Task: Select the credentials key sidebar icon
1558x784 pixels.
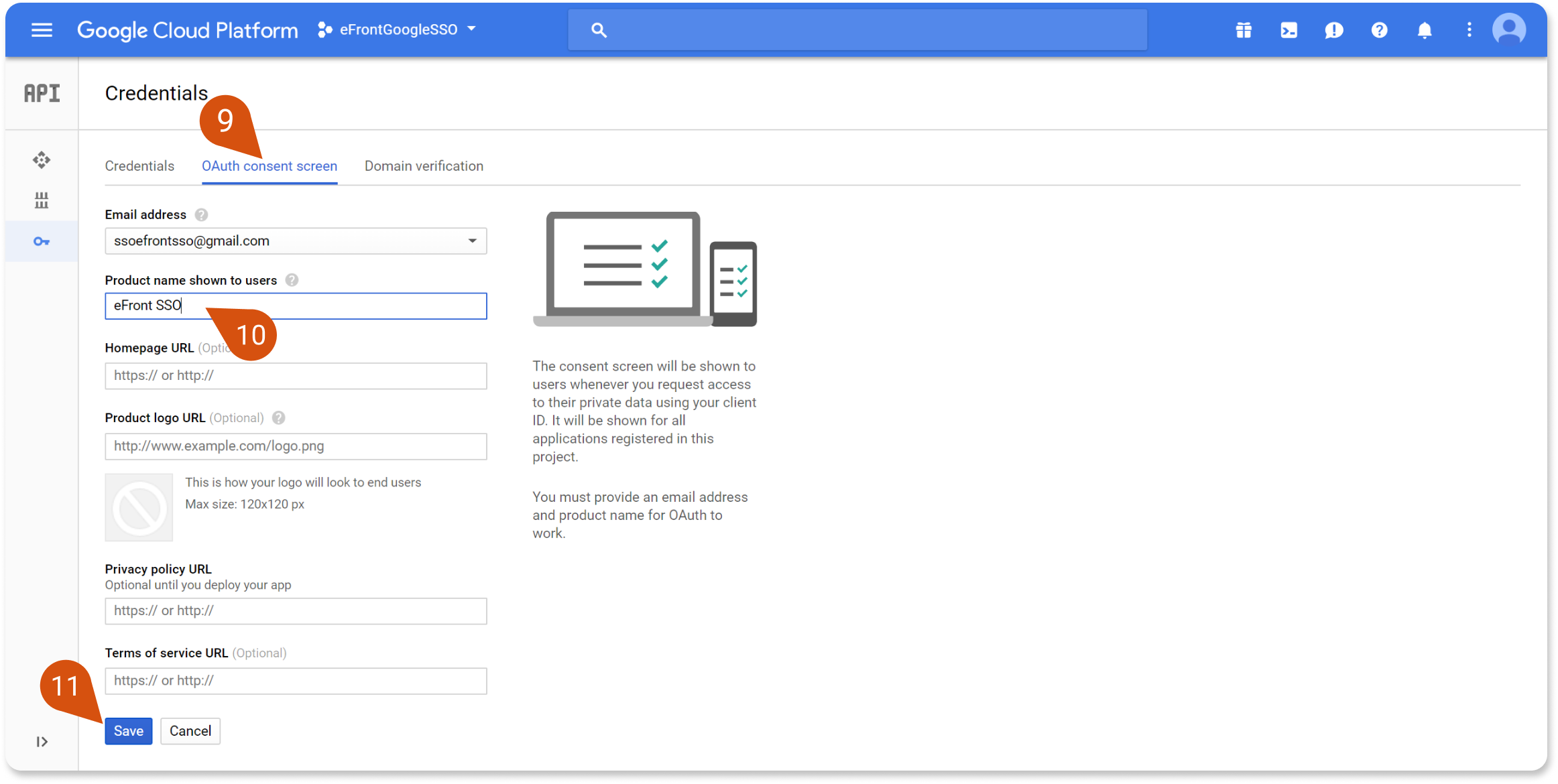Action: coord(42,241)
